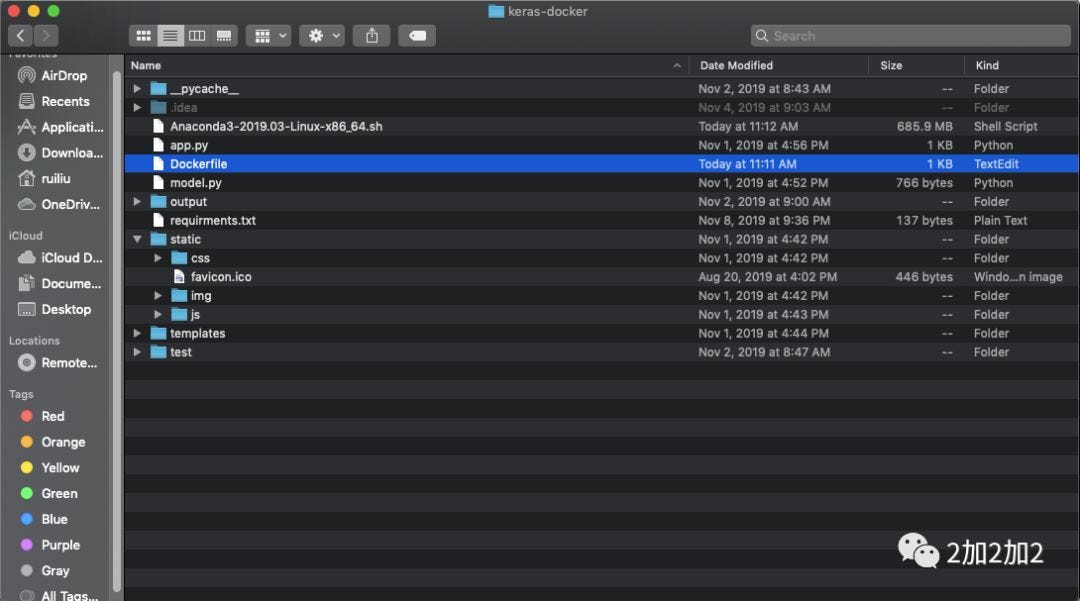The width and height of the screenshot is (1080, 601).
Task: Click inside the Search field
Action: point(910,35)
